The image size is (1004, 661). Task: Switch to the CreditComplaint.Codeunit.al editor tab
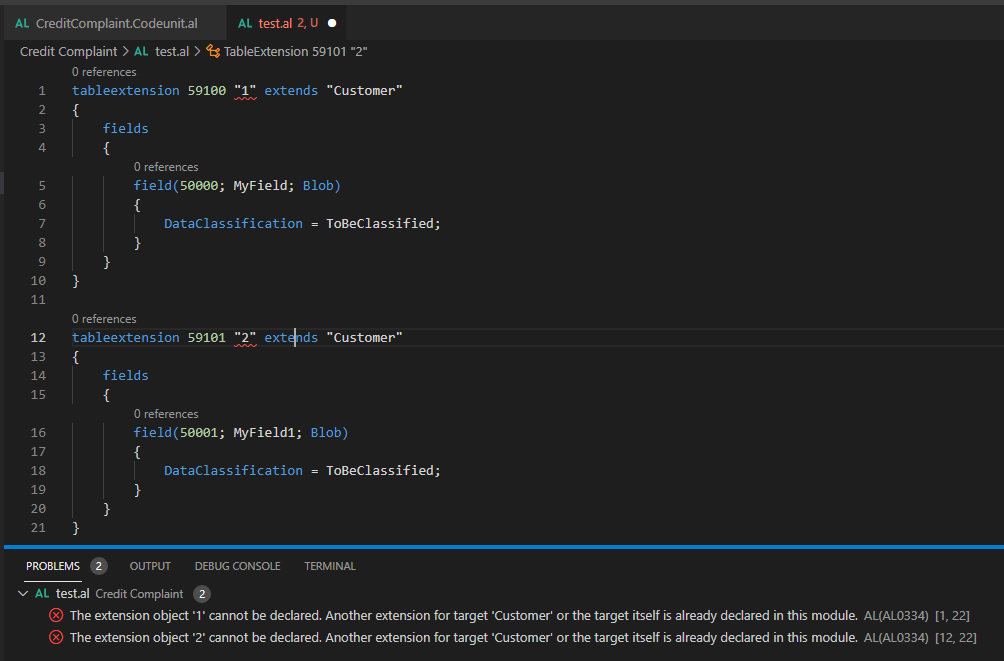pos(115,22)
